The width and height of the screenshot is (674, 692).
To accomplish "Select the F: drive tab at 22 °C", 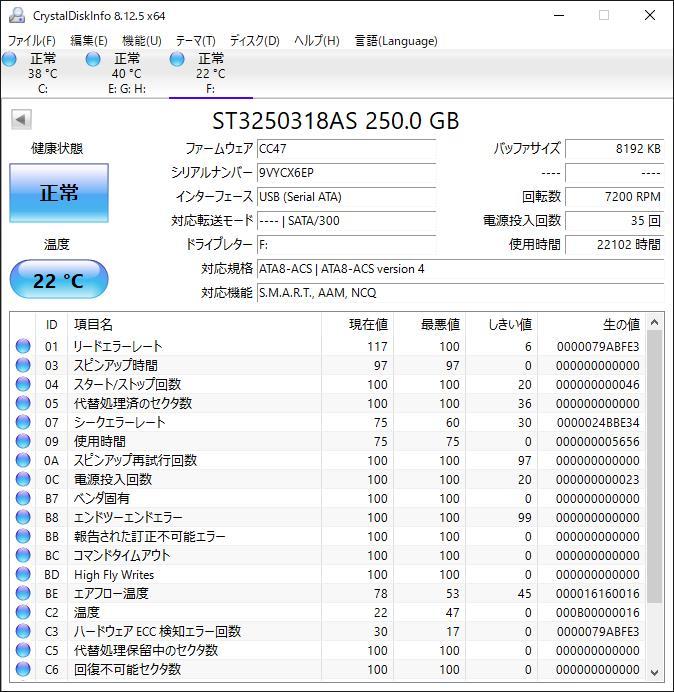I will tap(211, 73).
